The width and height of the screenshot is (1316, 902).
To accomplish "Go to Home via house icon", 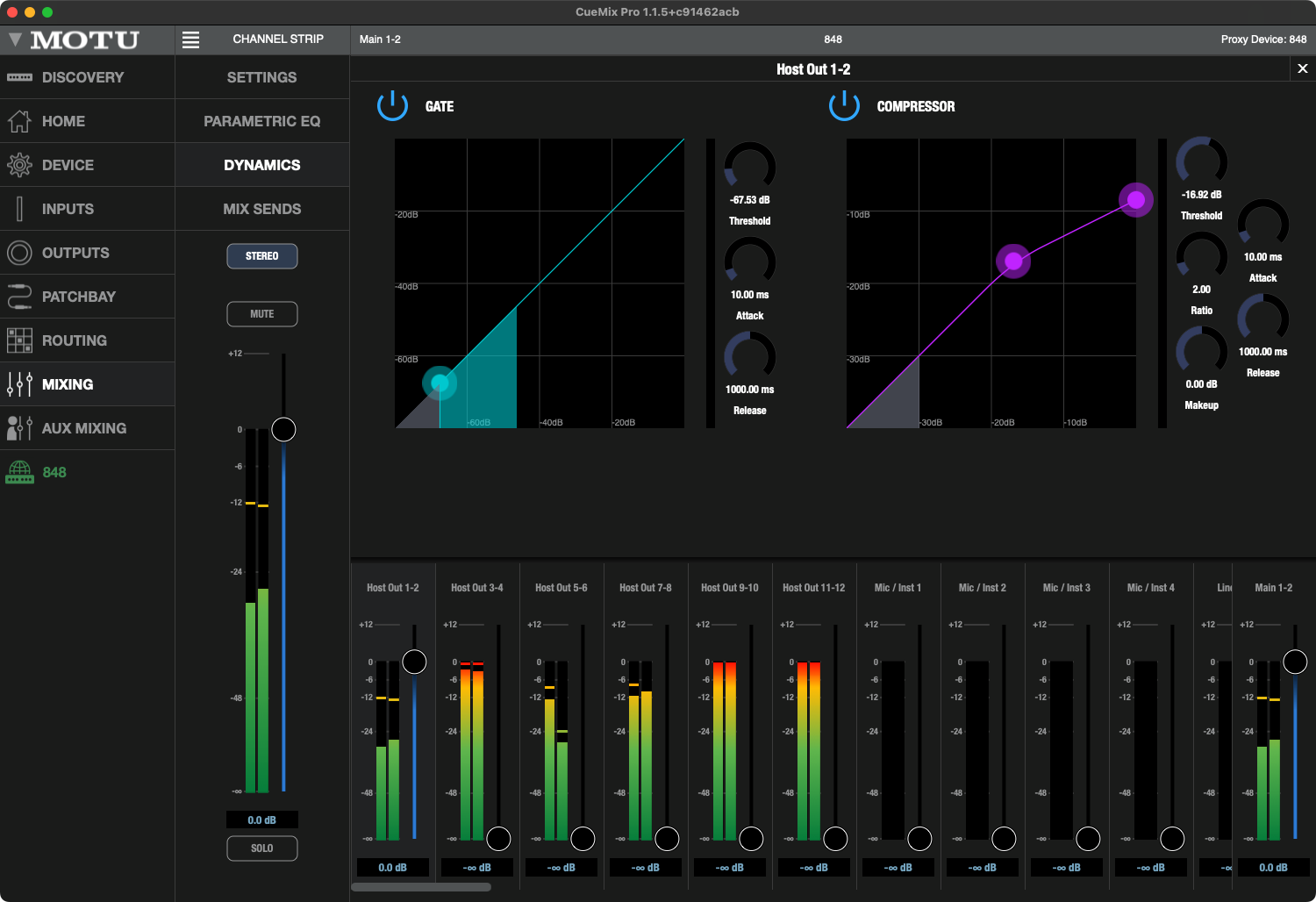I will pyautogui.click(x=19, y=121).
